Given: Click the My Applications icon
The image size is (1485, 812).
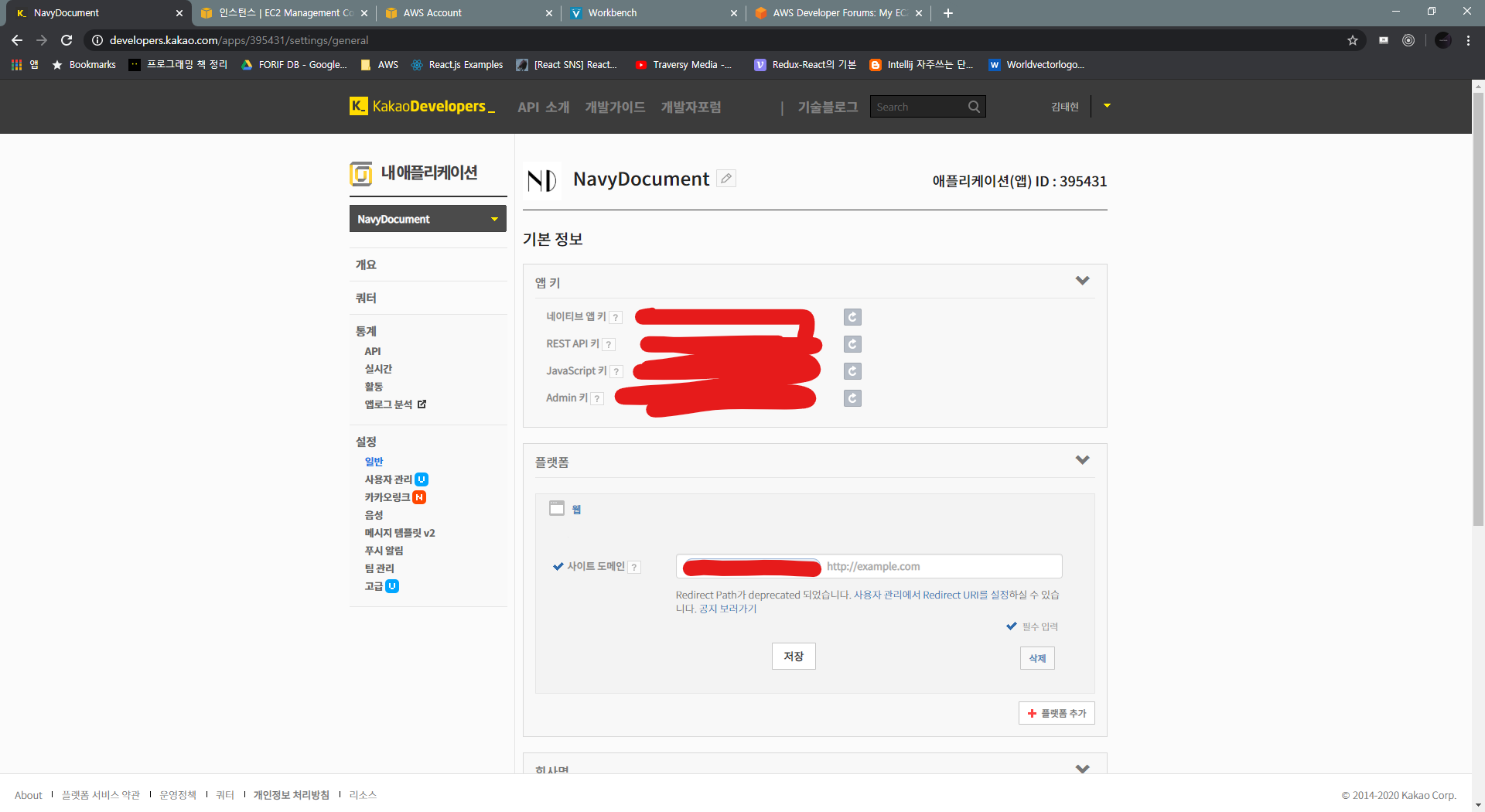Looking at the screenshot, I should (360, 174).
